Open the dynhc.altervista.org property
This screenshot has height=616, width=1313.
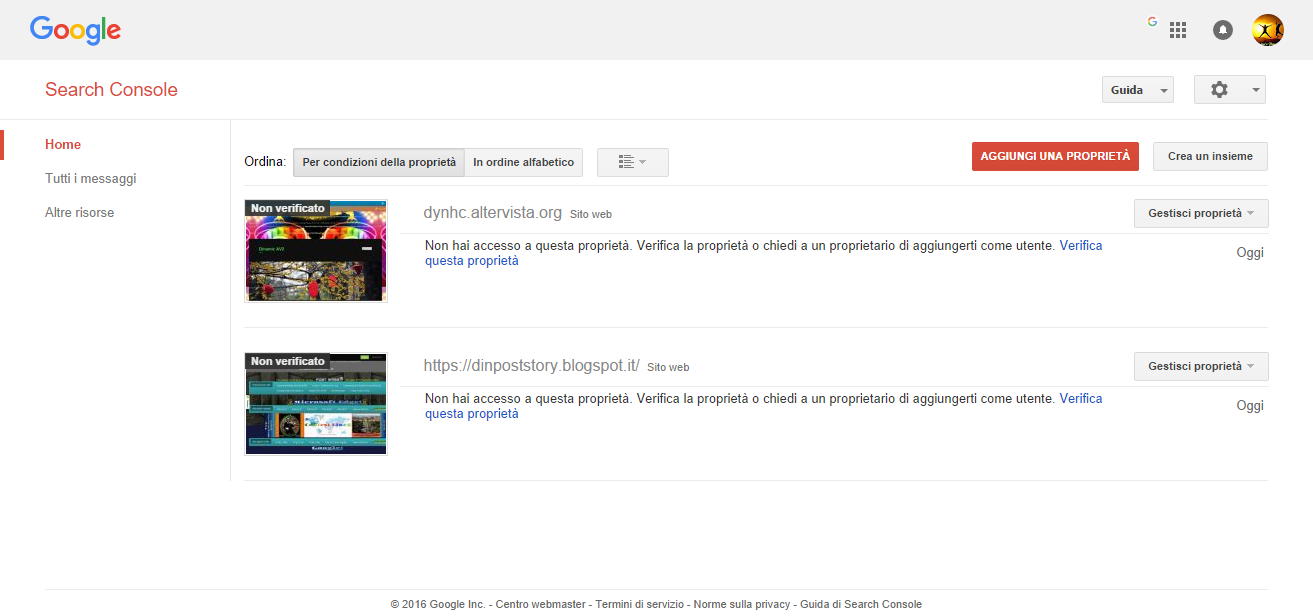[x=493, y=213]
